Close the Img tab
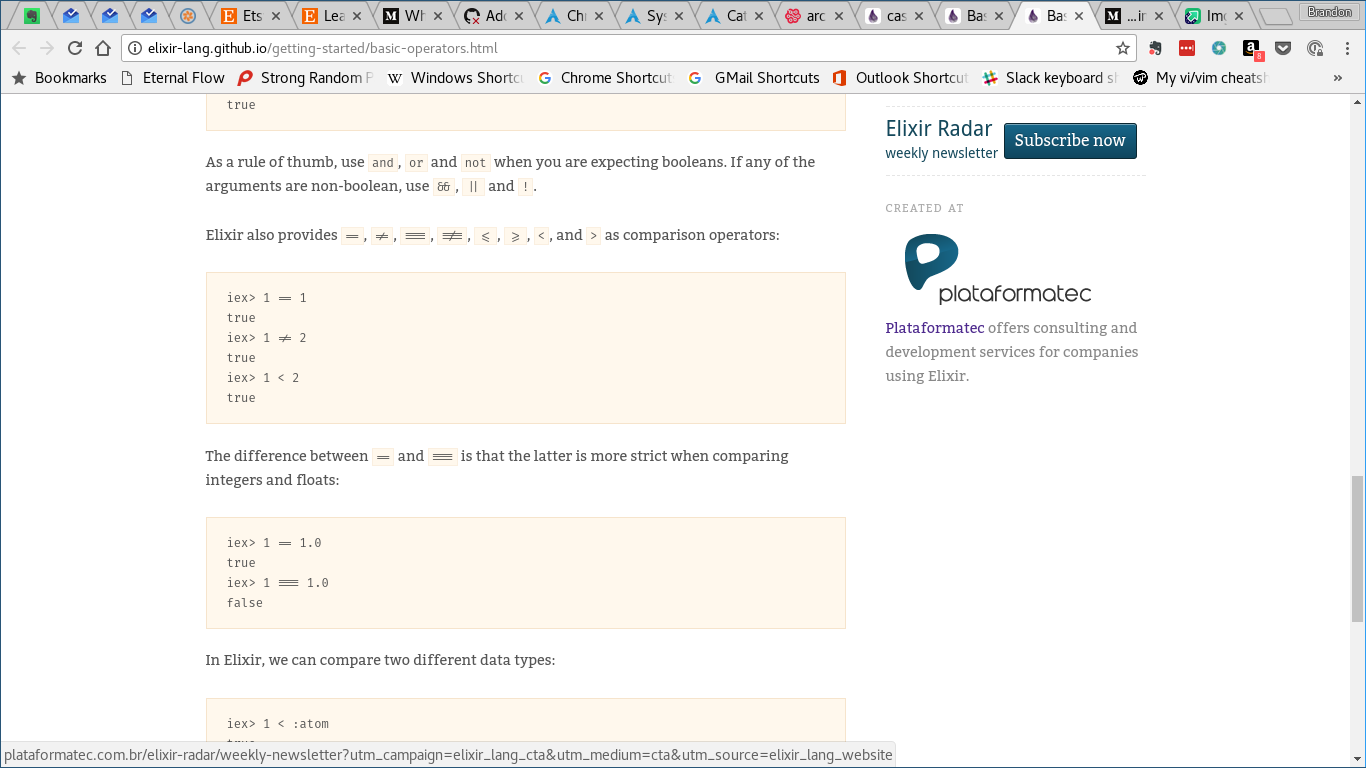 (1240, 16)
